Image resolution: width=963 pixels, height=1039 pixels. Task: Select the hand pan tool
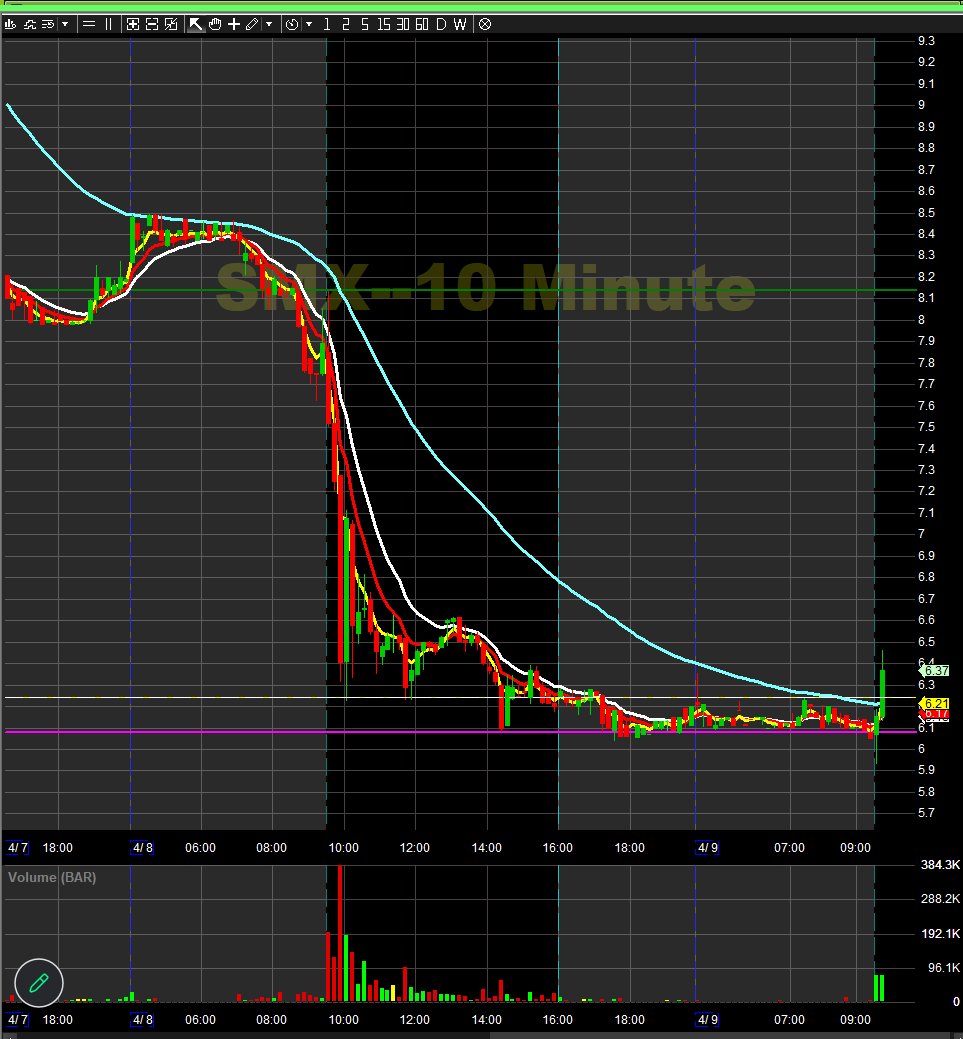coord(214,24)
